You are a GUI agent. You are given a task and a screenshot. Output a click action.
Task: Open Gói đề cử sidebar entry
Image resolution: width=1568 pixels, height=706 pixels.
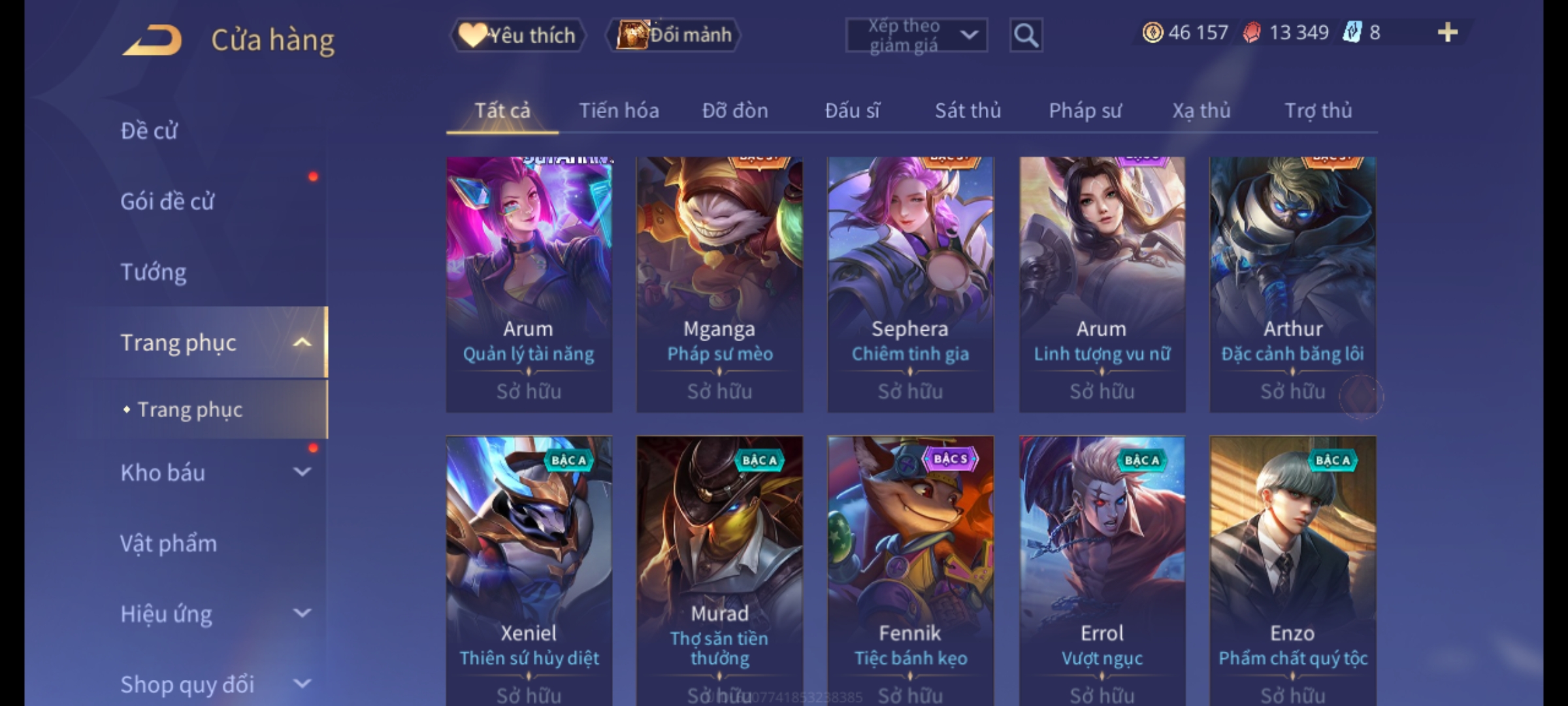click(167, 201)
